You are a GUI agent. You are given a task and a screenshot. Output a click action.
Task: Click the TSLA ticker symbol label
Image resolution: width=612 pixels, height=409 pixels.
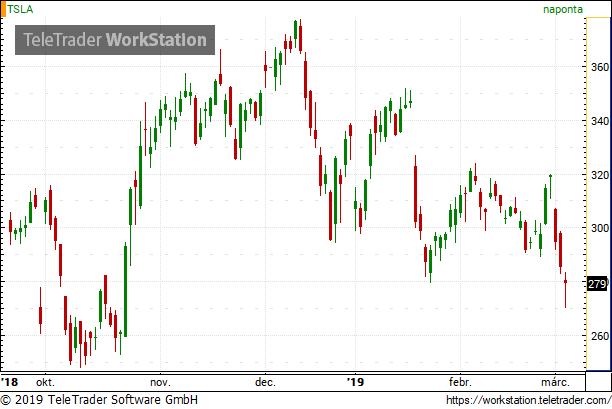click(x=20, y=9)
